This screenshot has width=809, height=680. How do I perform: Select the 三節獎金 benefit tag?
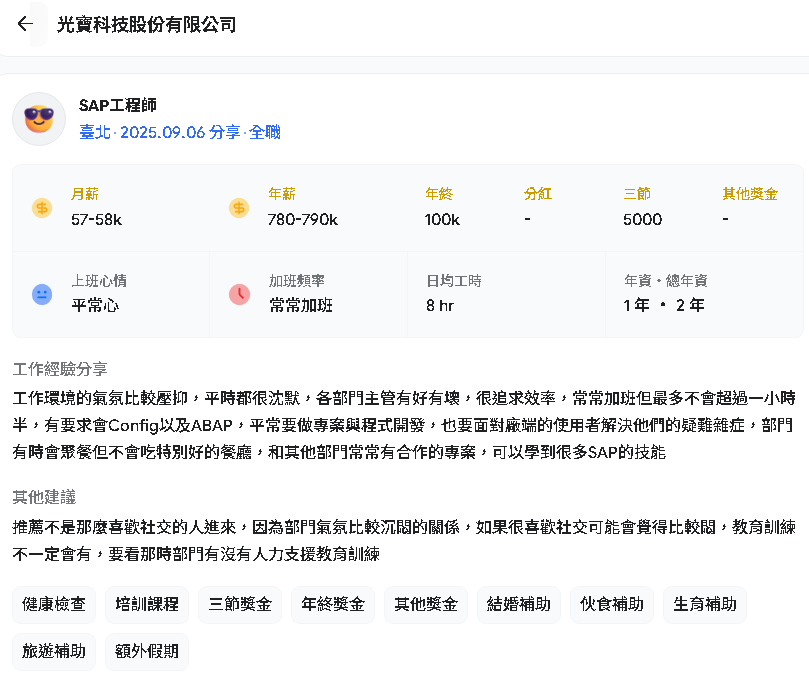[x=240, y=604]
